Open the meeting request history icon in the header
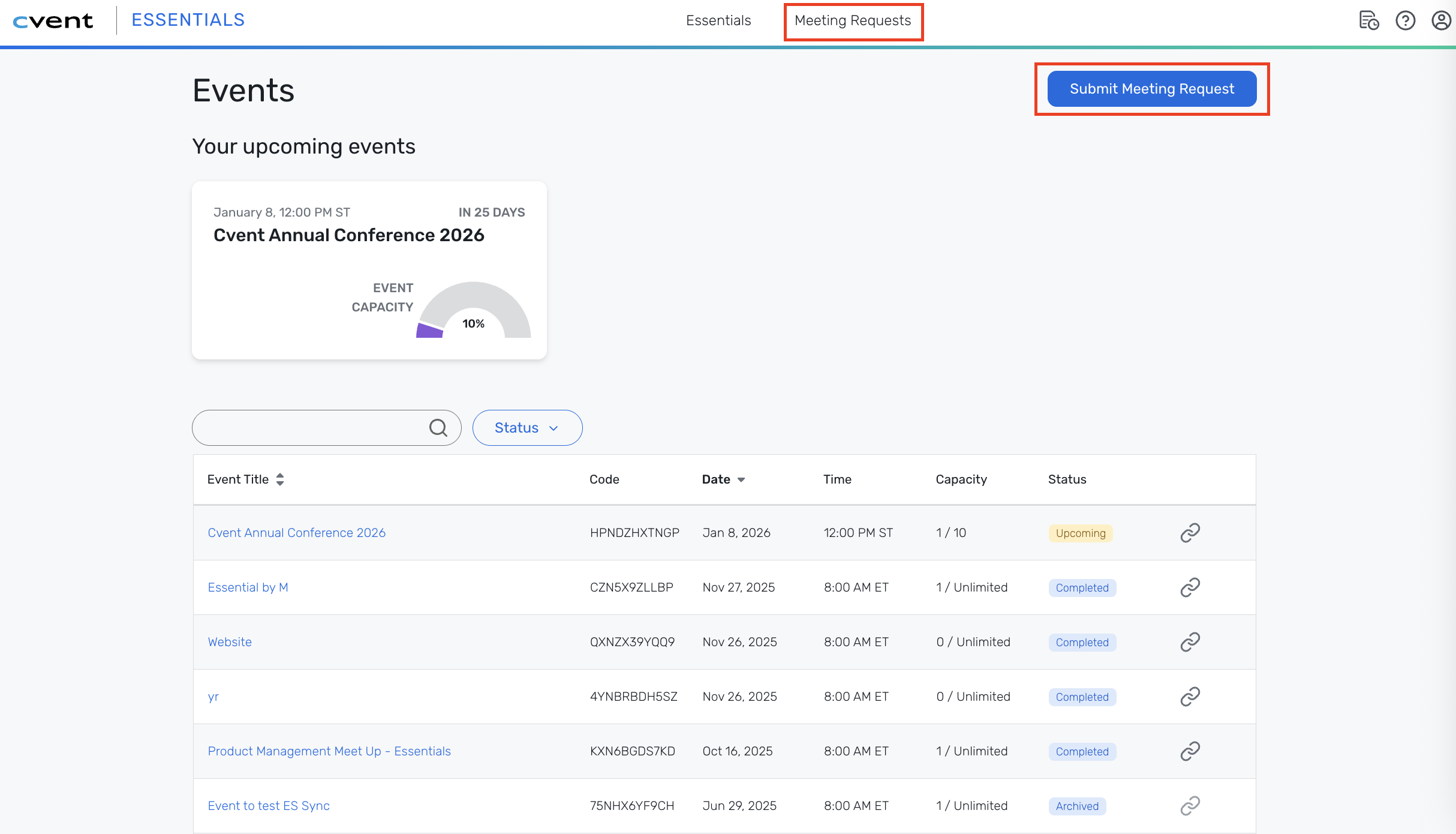The width and height of the screenshot is (1456, 834). pyautogui.click(x=1369, y=21)
